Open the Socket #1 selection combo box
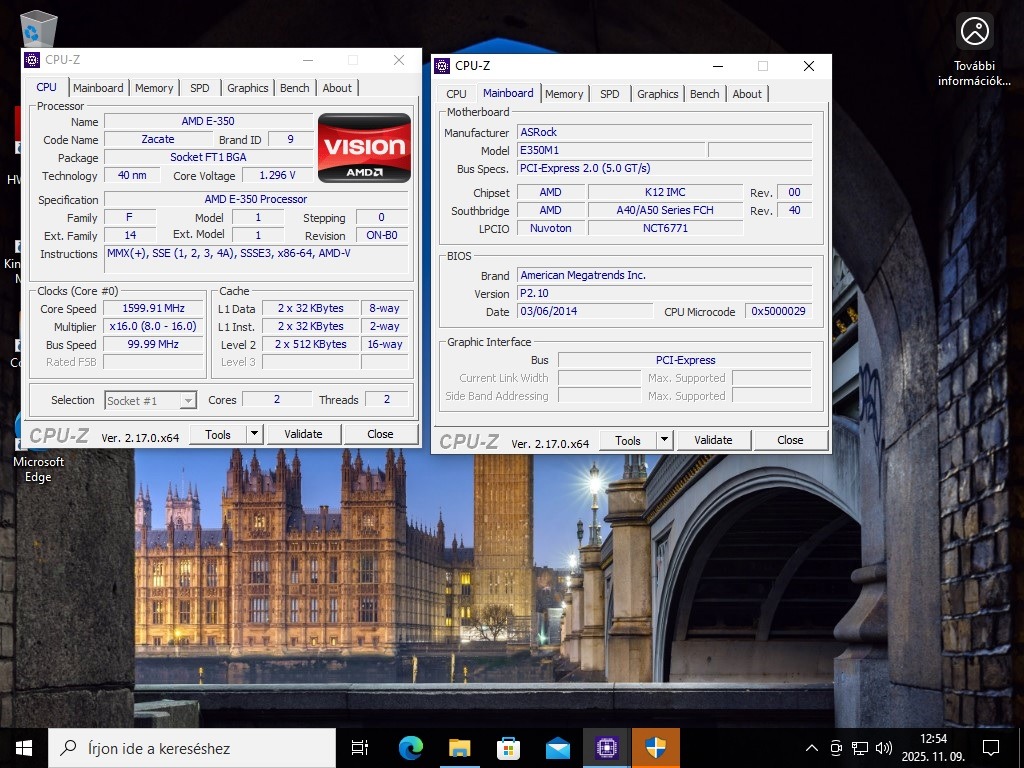Viewport: 1024px width, 768px height. 151,400
